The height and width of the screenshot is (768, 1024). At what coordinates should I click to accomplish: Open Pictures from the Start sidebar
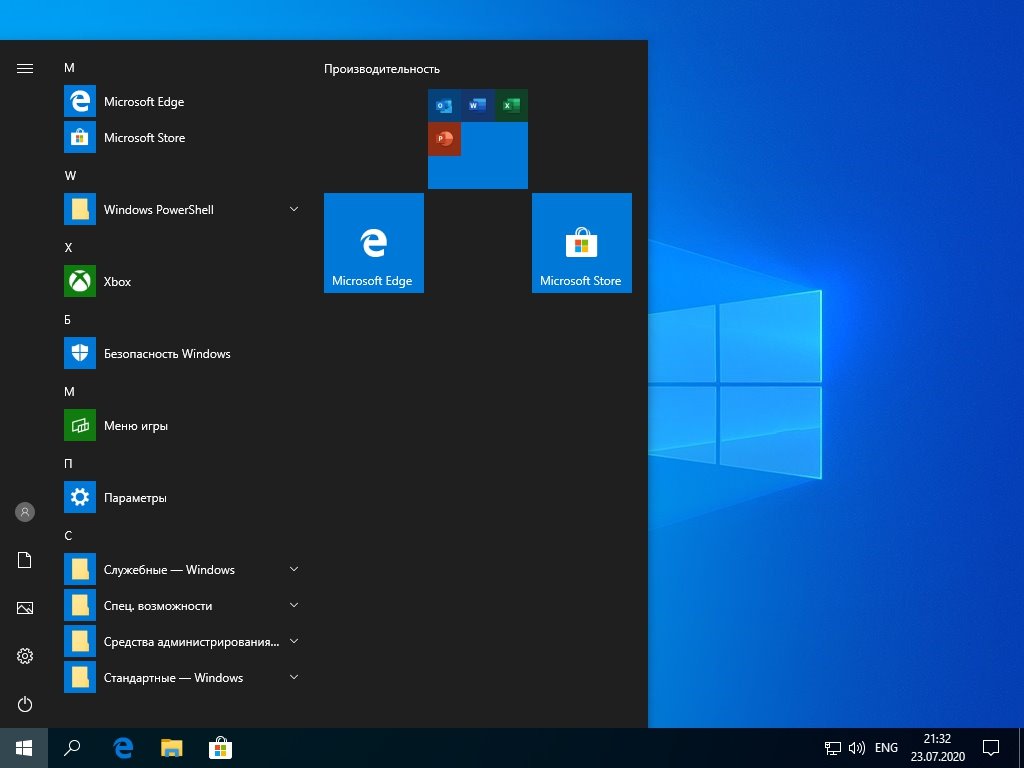coord(25,608)
